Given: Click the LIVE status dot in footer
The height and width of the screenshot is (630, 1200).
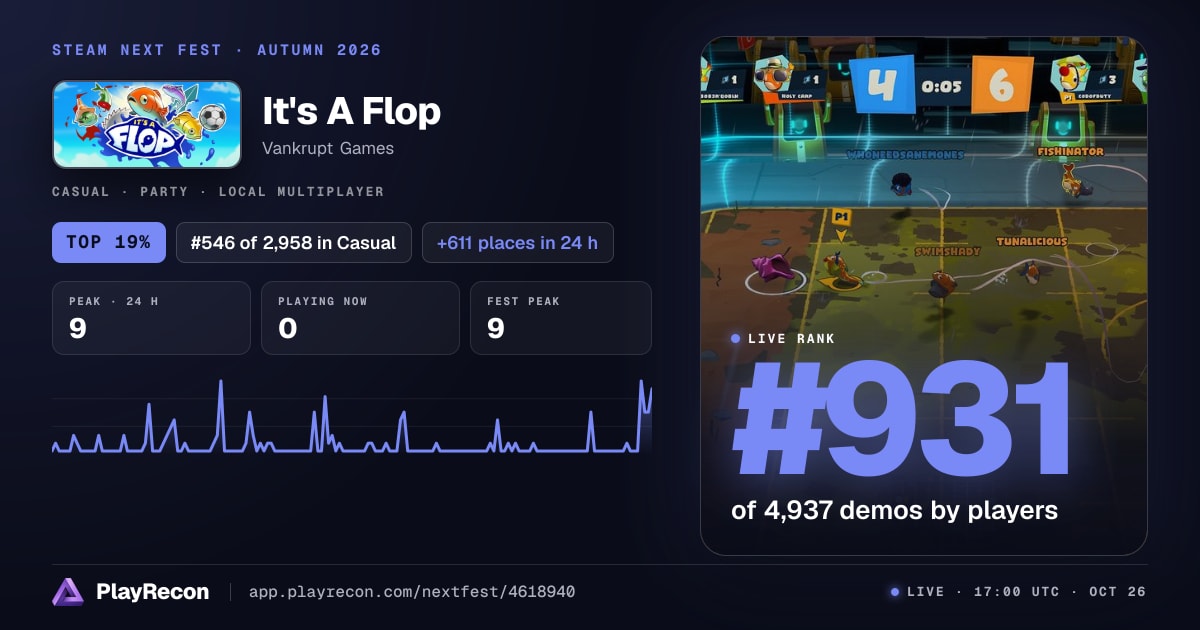Looking at the screenshot, I should point(895,592).
